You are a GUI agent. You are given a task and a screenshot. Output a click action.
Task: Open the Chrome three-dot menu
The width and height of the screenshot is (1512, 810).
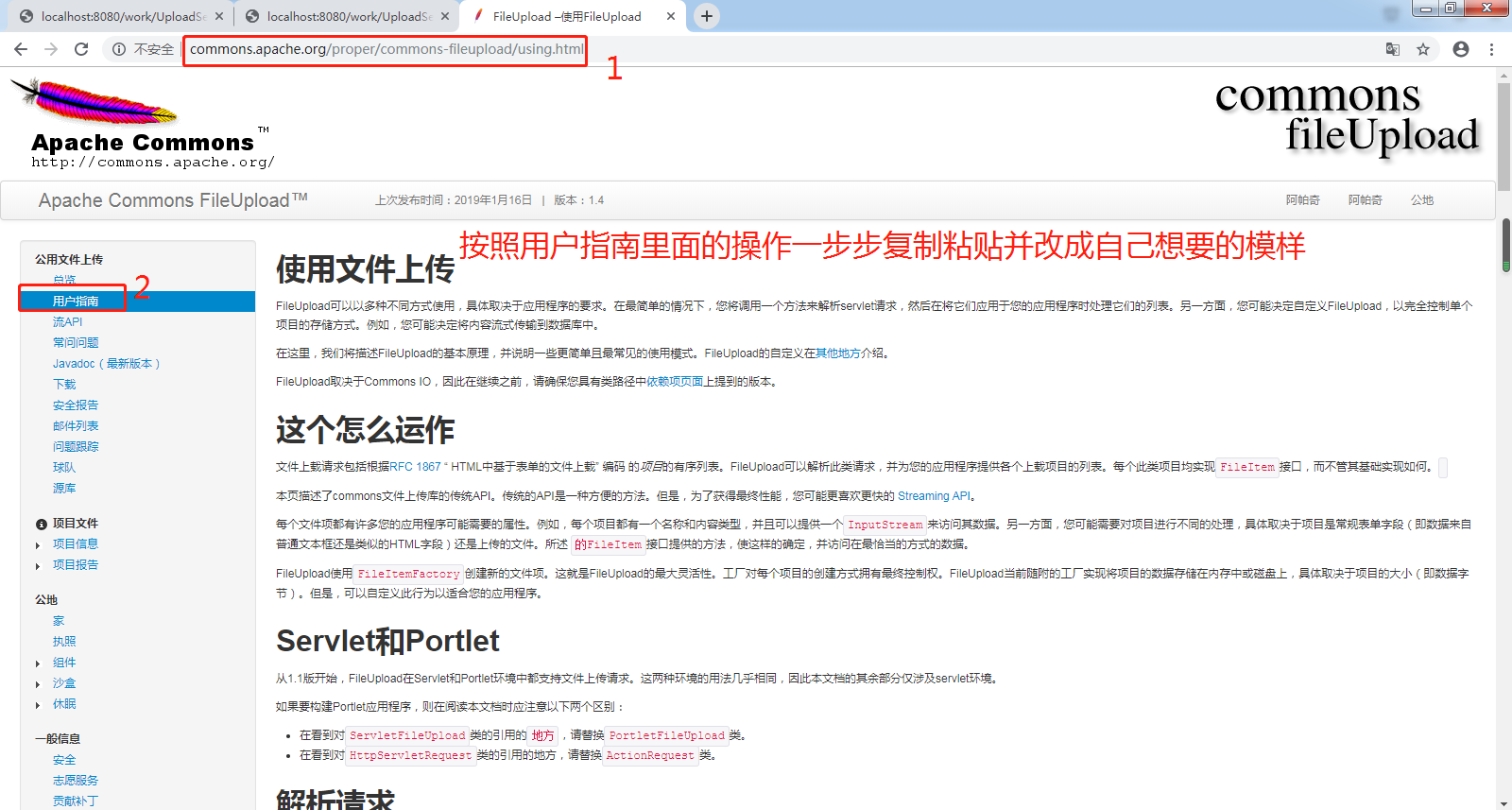tap(1492, 49)
